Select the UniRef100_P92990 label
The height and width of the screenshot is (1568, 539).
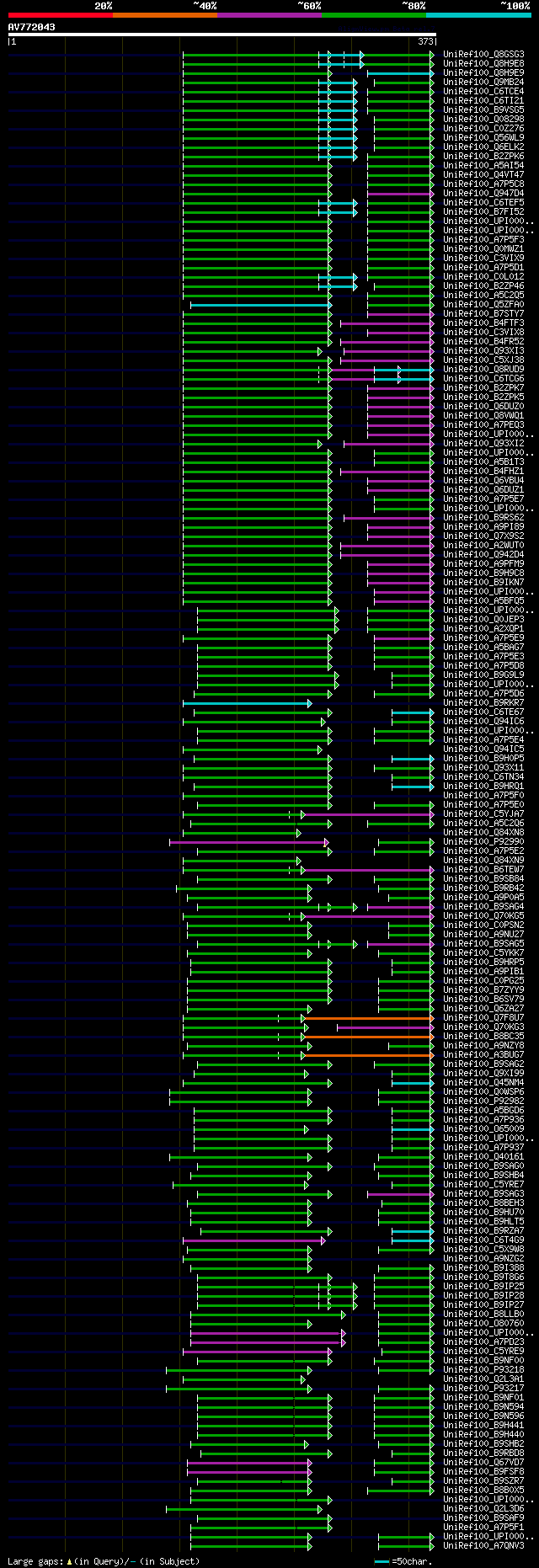pos(483,842)
